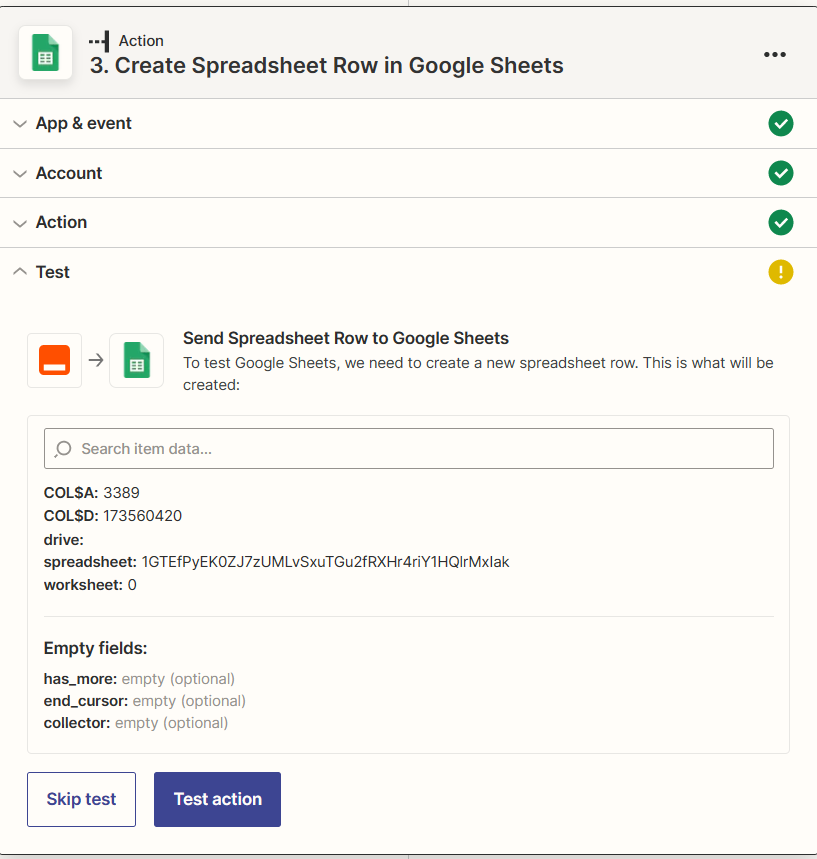Click the magnifier icon in search box

(x=63, y=449)
